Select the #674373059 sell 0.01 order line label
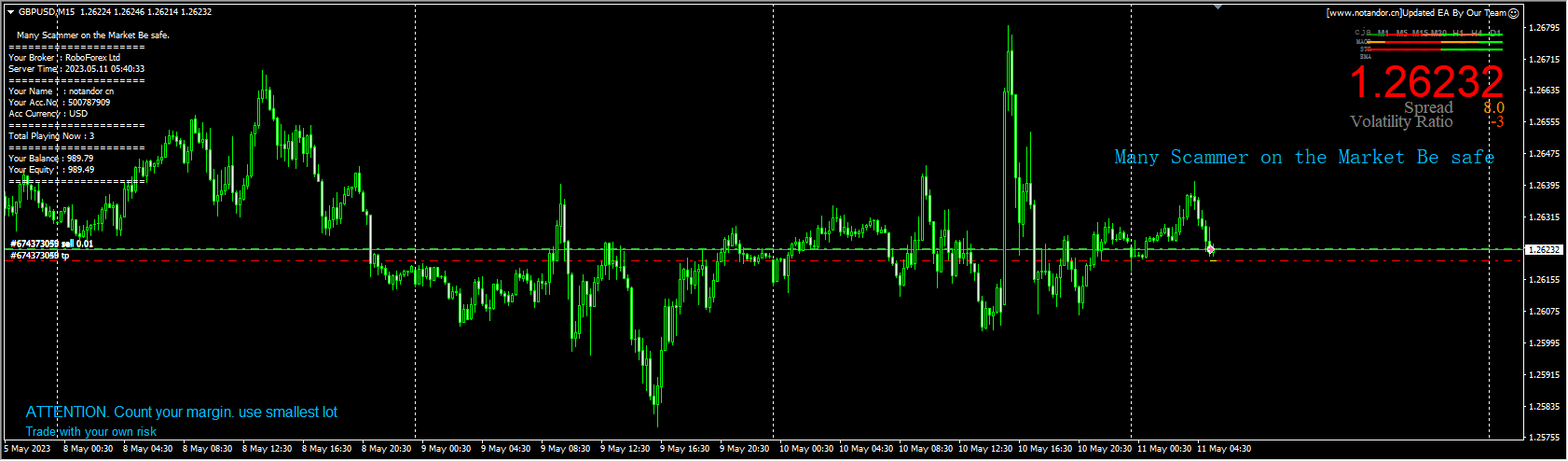This screenshot has width=1568, height=461. (52, 244)
